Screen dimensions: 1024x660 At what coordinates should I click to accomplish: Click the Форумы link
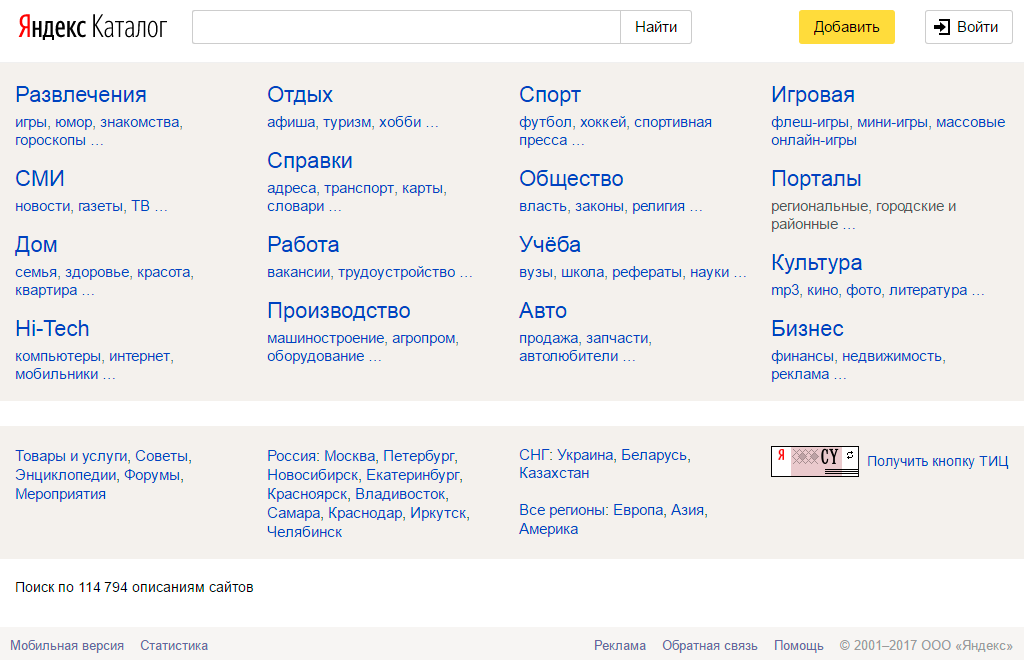152,475
